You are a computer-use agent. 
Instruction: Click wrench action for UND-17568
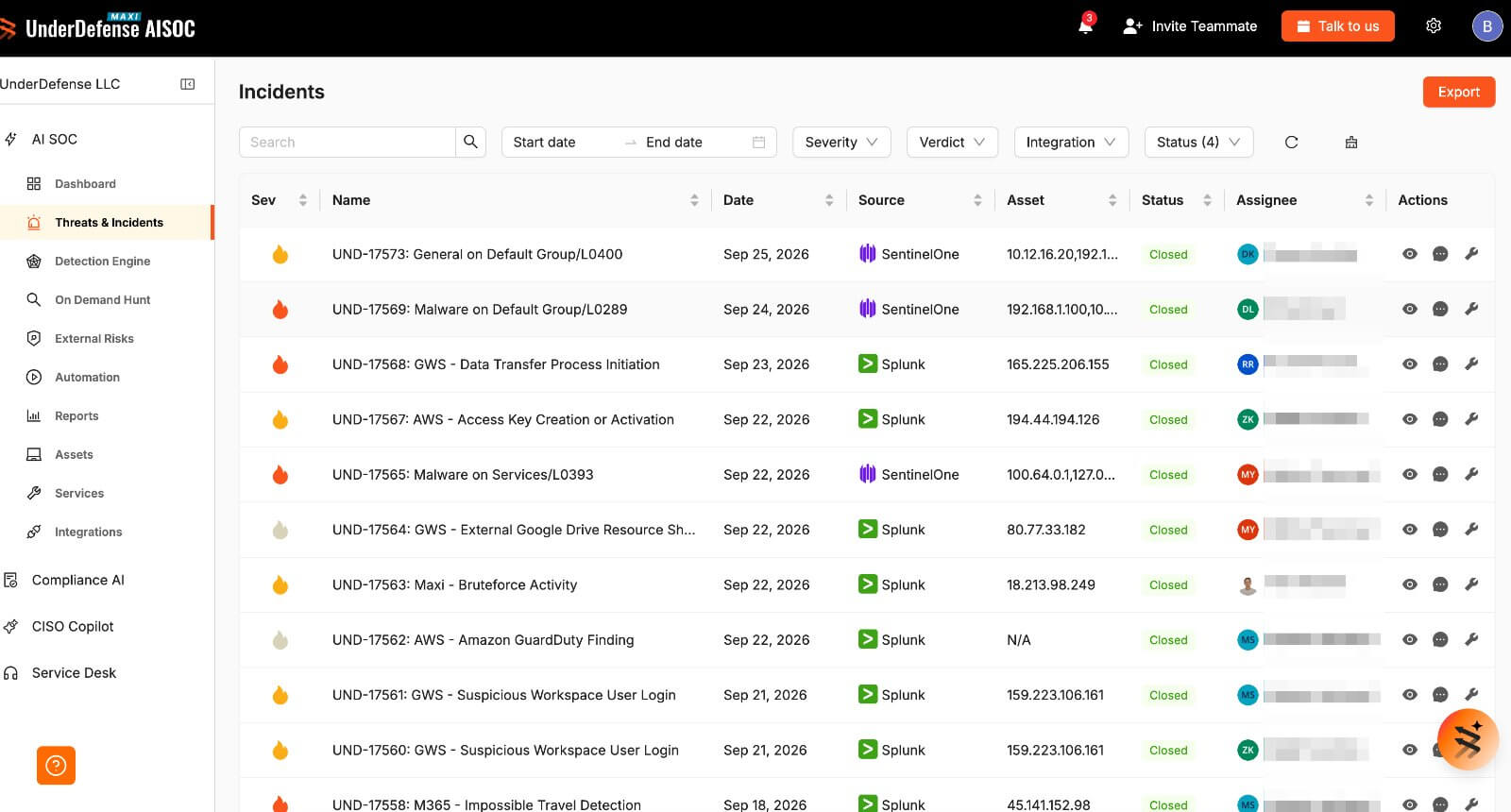point(1471,364)
